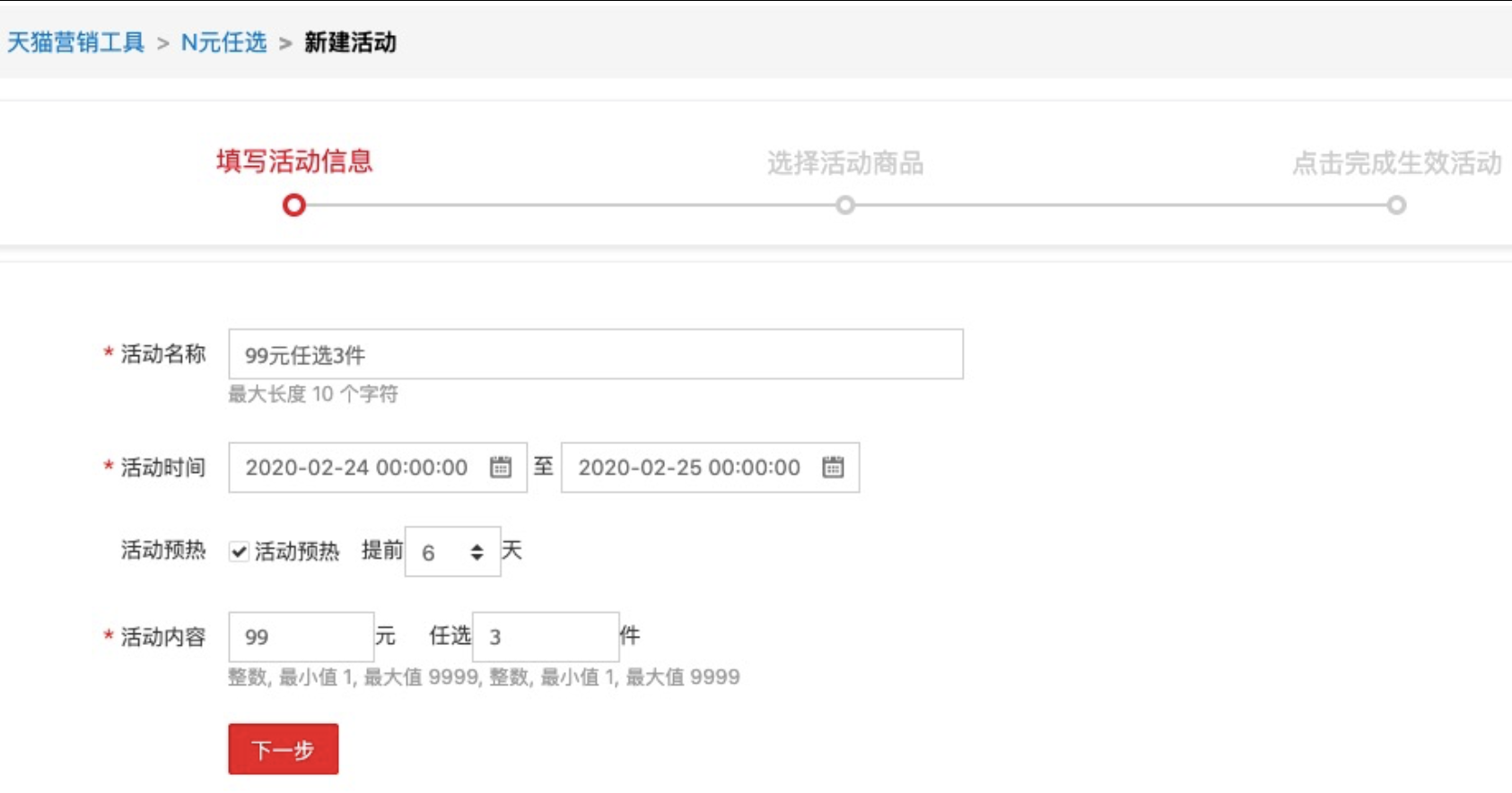1512x793 pixels.
Task: Open start date calendar picker icon
Action: point(501,467)
